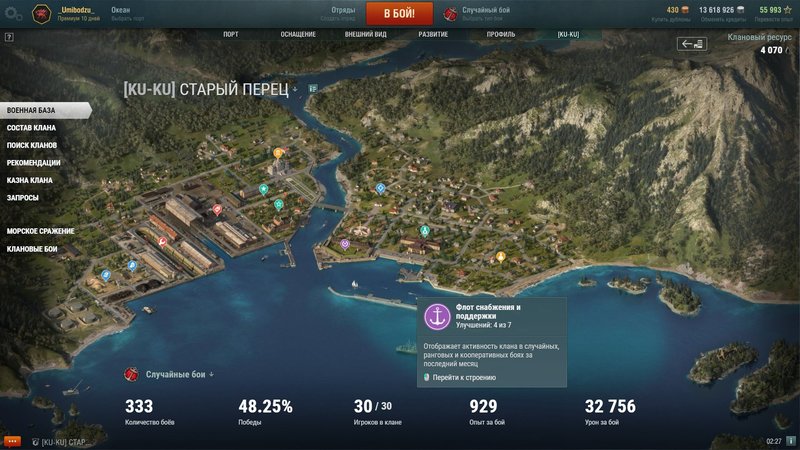Click the Флот снабжения и поддержки title
The height and width of the screenshot is (450, 800).
pyautogui.click(x=488, y=312)
